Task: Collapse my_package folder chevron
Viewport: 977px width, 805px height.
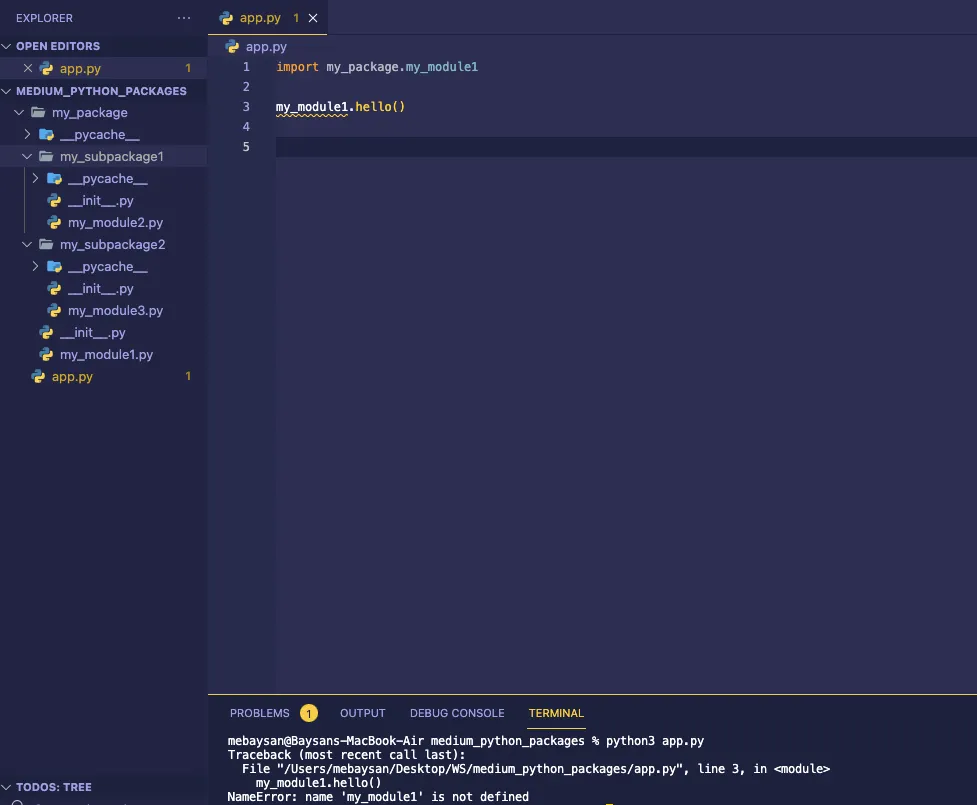Action: (19, 112)
